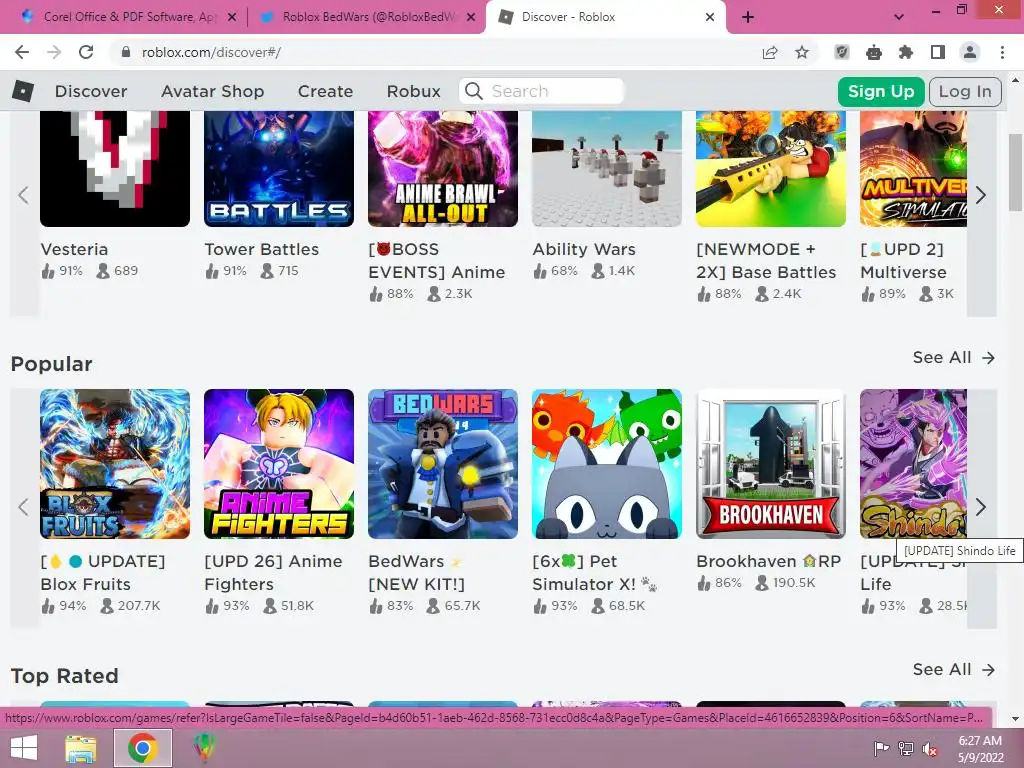Open Action Center flag tray icon

tap(881, 748)
